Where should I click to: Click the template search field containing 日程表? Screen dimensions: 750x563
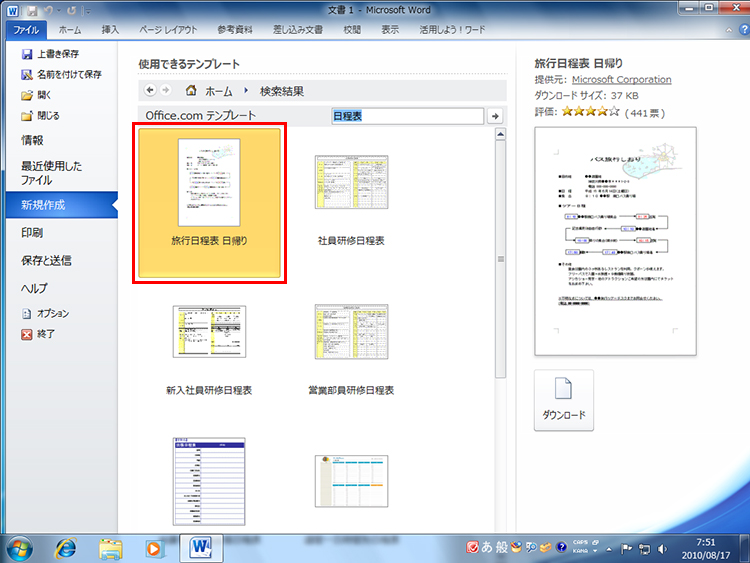coord(408,116)
